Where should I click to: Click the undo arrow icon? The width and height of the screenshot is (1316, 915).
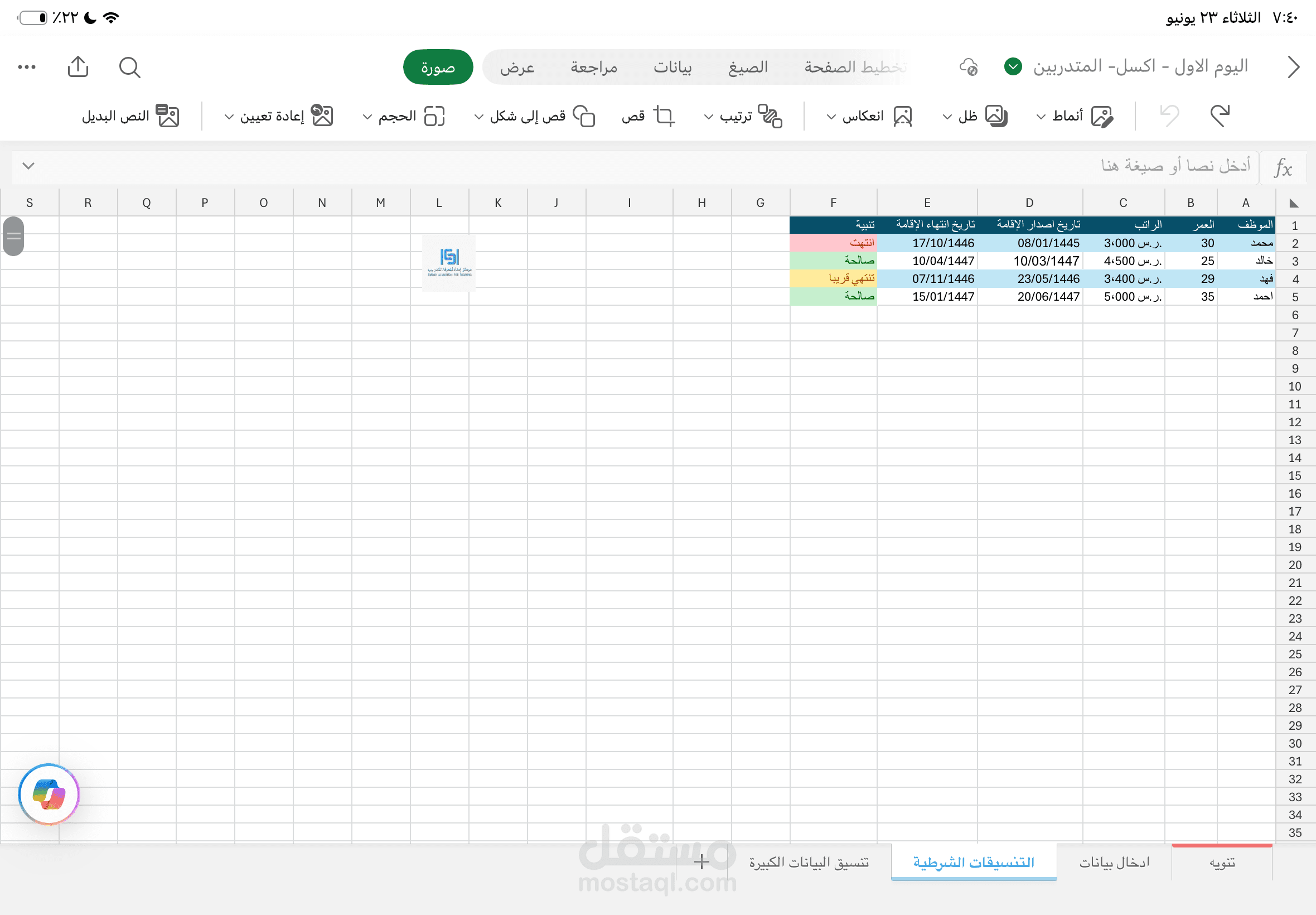(x=1219, y=116)
